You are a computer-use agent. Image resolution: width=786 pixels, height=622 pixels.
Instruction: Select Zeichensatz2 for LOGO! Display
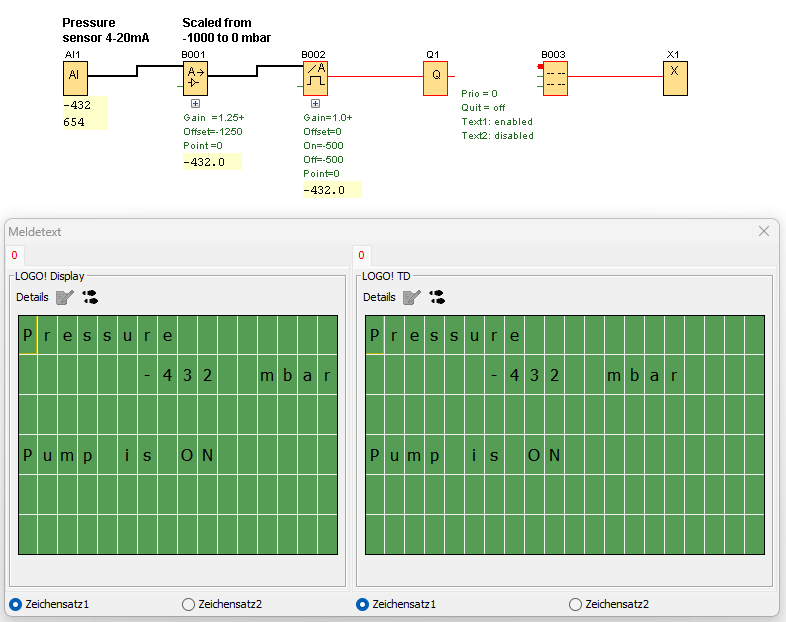[189, 604]
